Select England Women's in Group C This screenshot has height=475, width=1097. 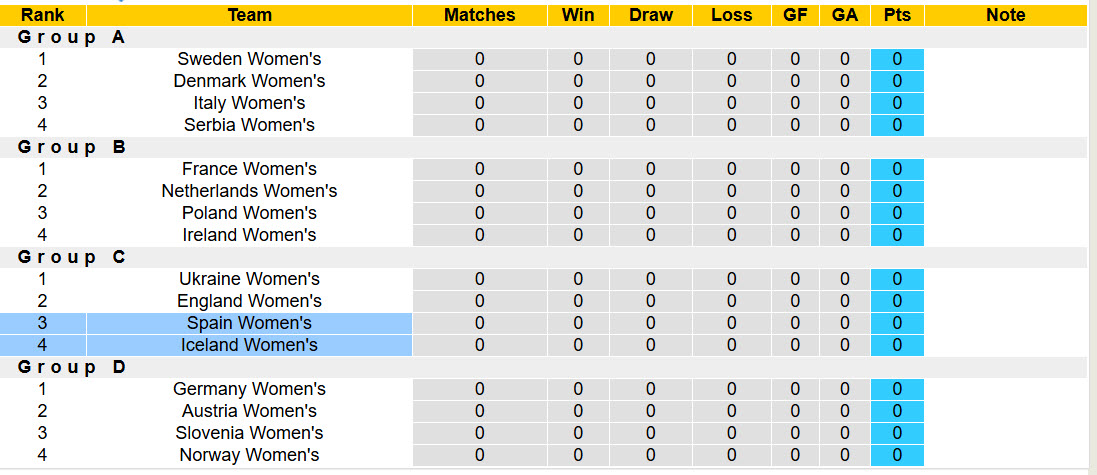249,301
